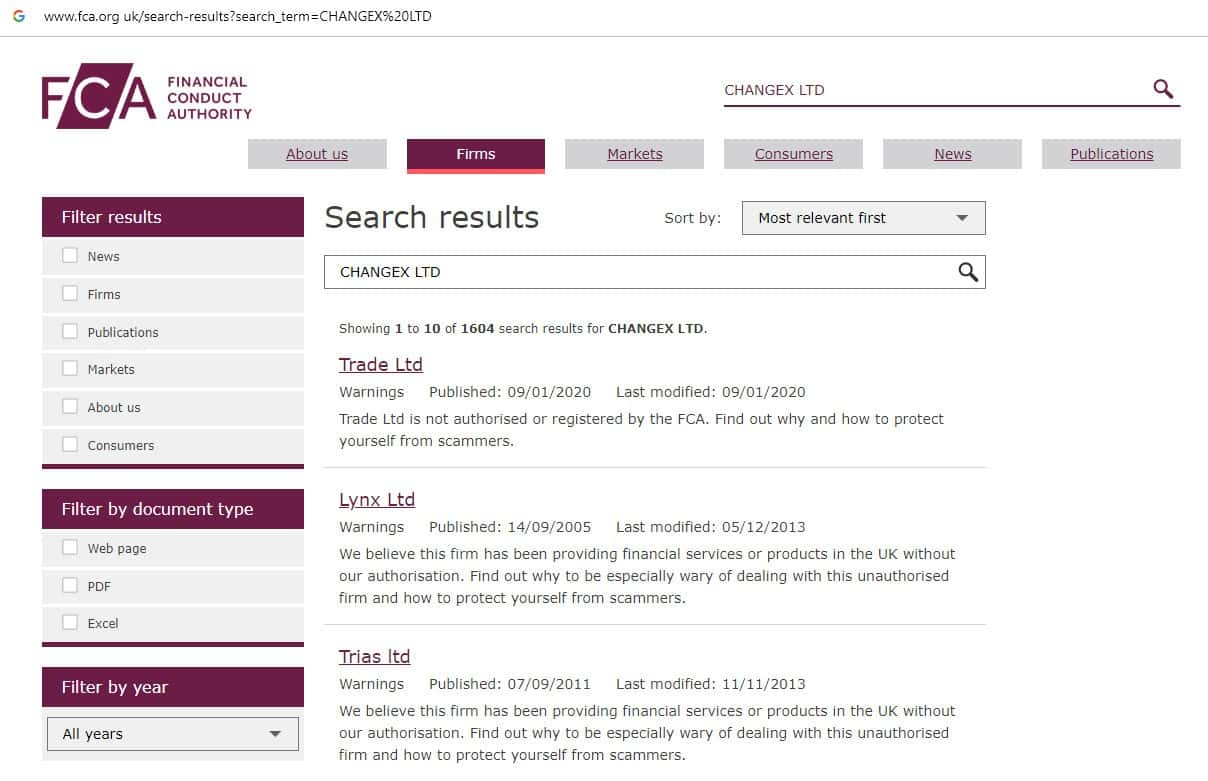Open the News navigation tab
The height and width of the screenshot is (781, 1208).
pyautogui.click(x=953, y=154)
